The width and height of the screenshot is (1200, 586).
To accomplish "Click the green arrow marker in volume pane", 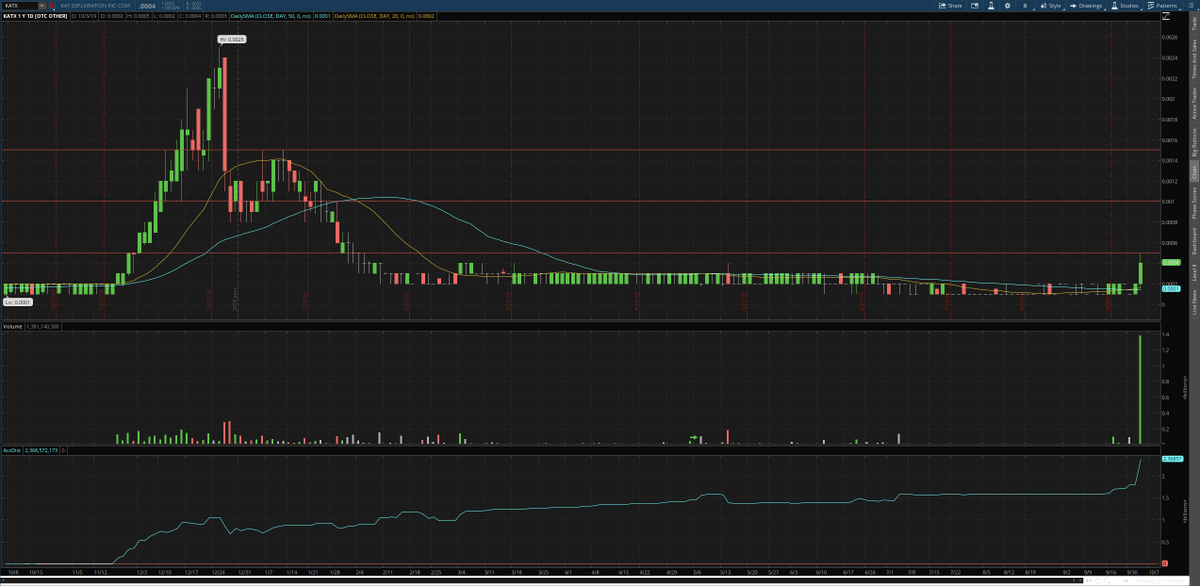I will [x=693, y=437].
